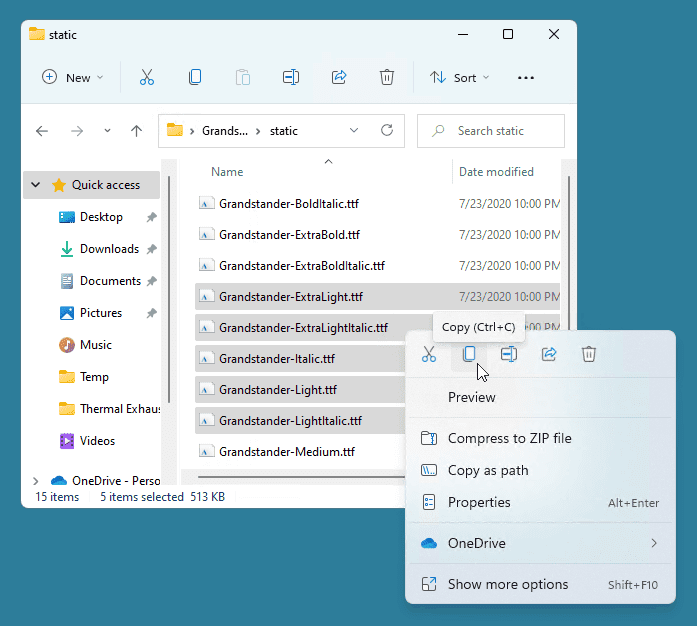Open recent locations dropdown chevron

tap(107, 131)
